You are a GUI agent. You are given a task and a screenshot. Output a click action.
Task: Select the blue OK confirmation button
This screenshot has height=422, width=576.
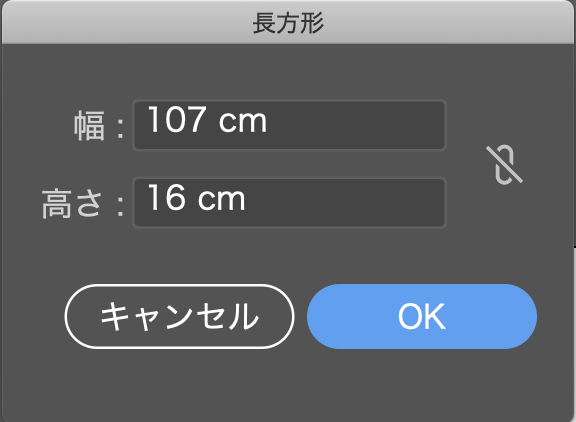(x=422, y=316)
